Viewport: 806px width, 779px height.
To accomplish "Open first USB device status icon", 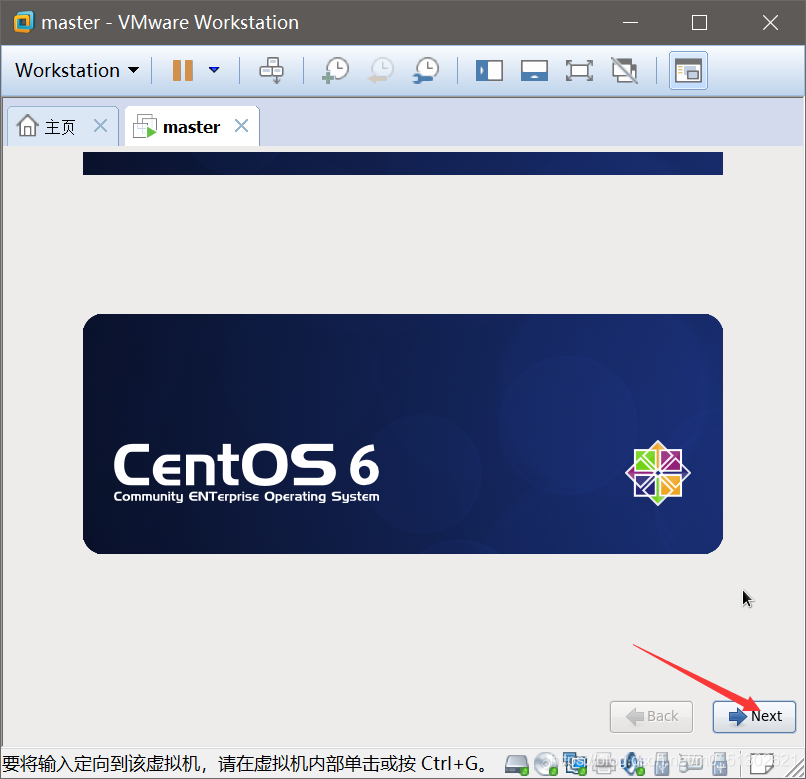I will (662, 765).
